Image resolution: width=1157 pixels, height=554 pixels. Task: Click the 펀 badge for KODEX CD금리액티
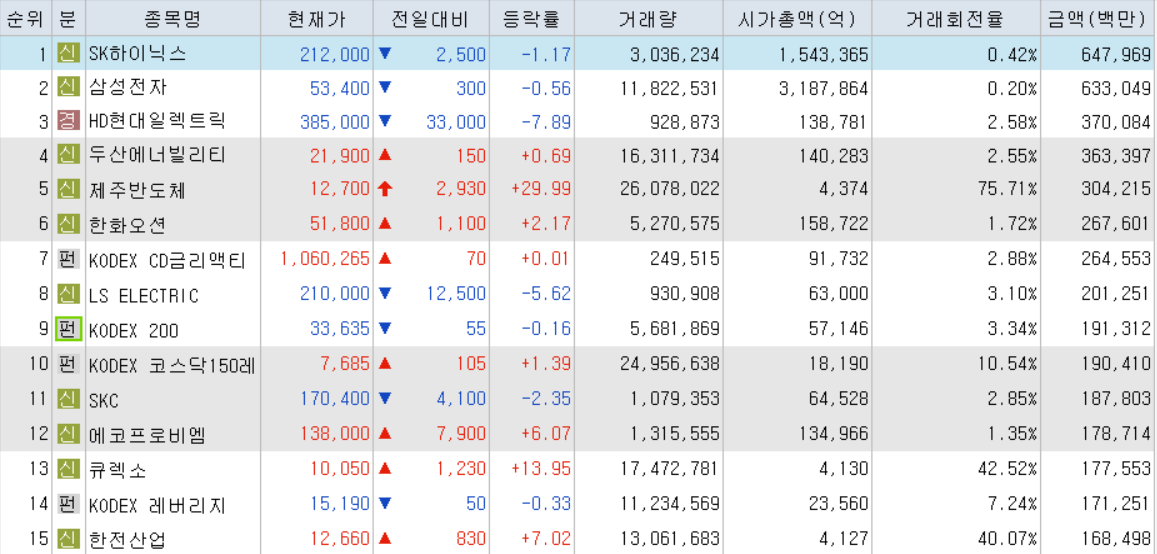tap(68, 259)
